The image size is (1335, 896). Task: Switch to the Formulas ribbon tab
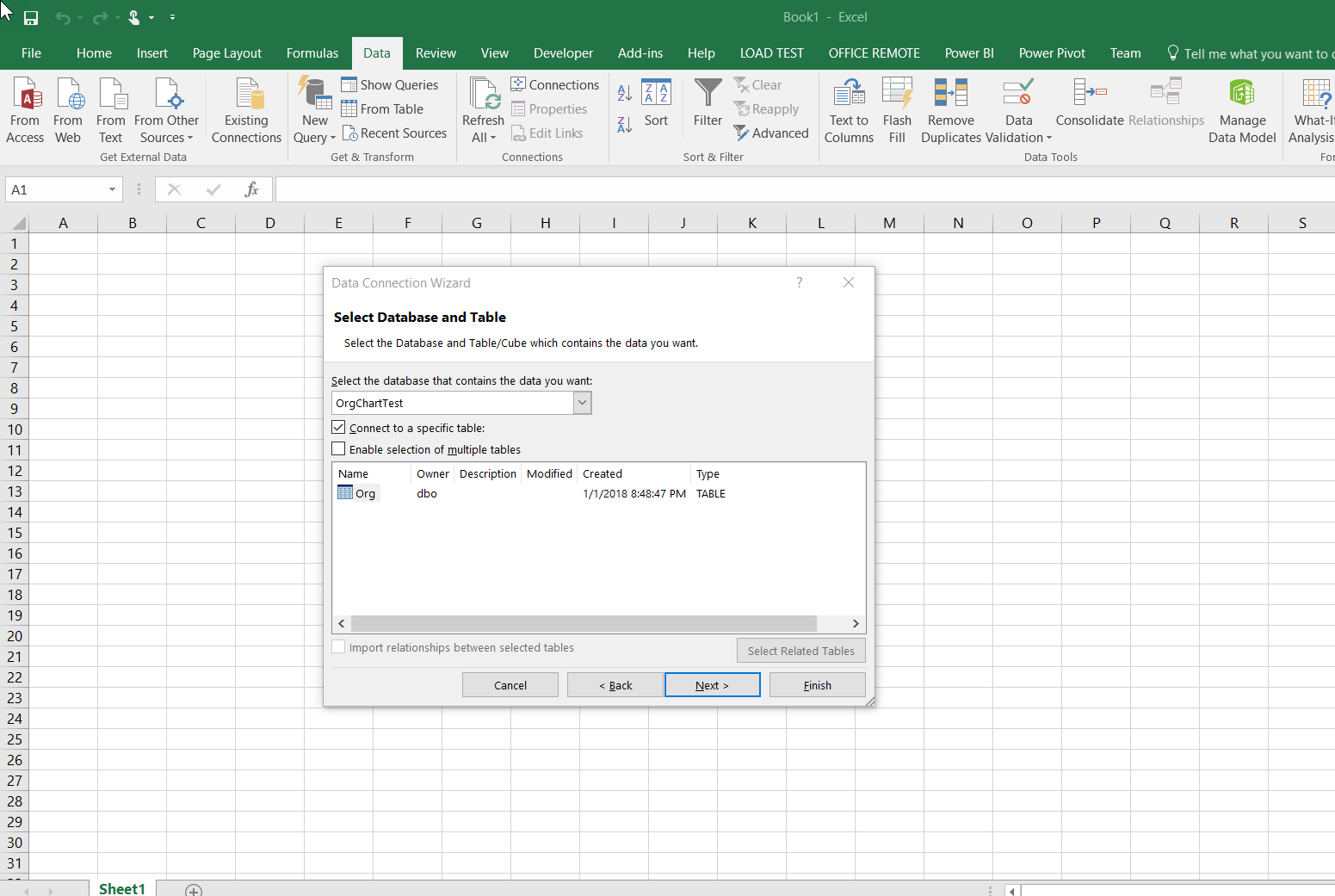pos(312,53)
